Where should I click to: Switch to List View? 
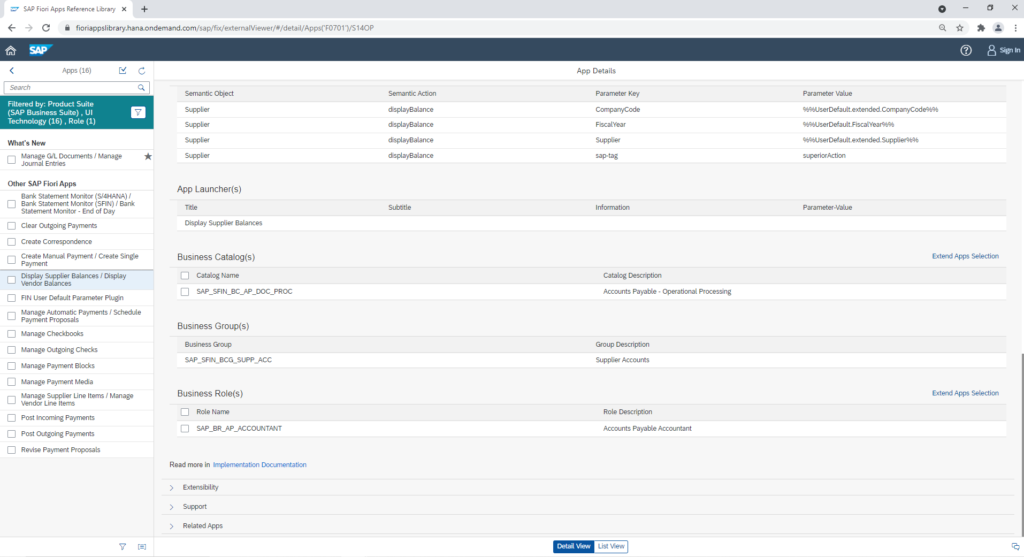click(611, 547)
